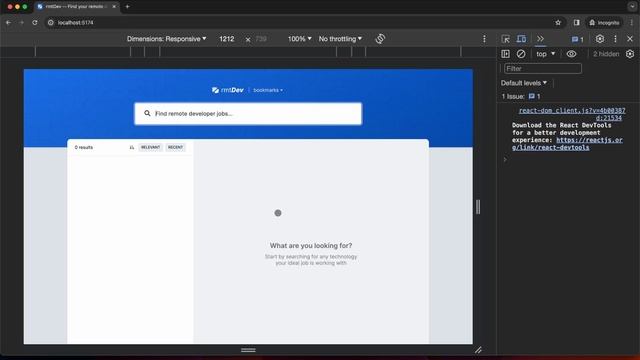Click the search magnifier icon

click(147, 113)
